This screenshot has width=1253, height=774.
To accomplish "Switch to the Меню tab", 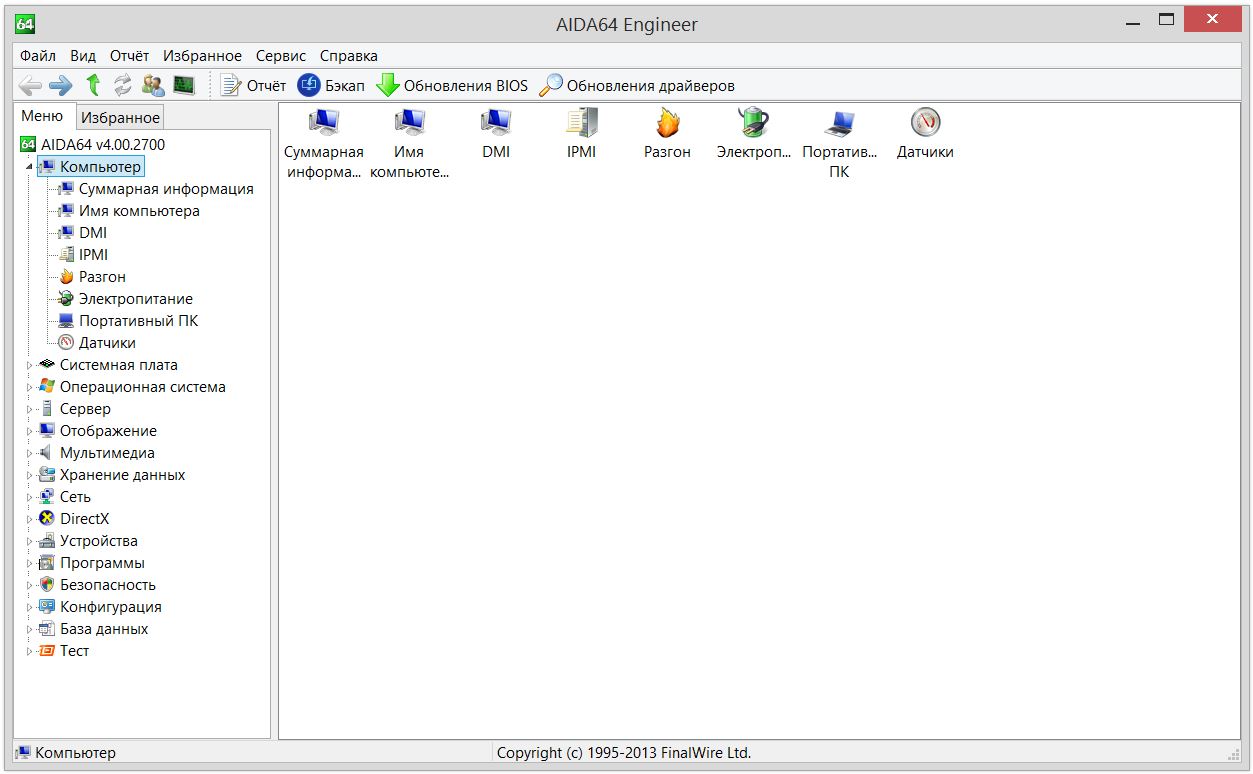I will click(x=42, y=116).
